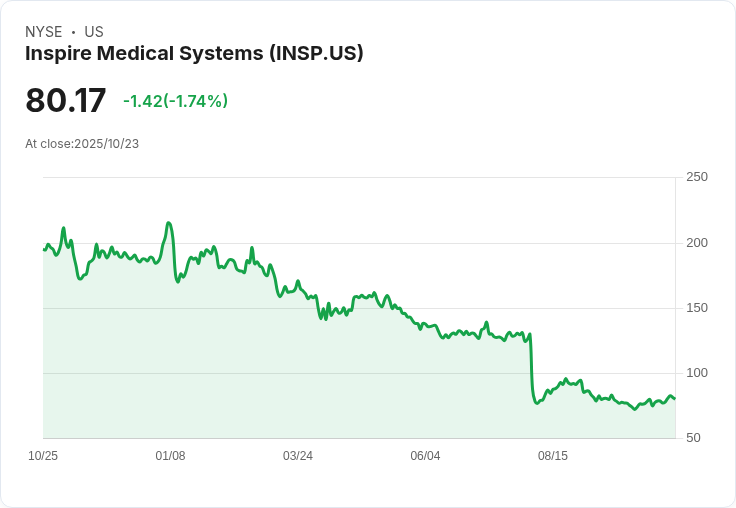Click the At close:2025/10/23 timestamp

[x=82, y=144]
